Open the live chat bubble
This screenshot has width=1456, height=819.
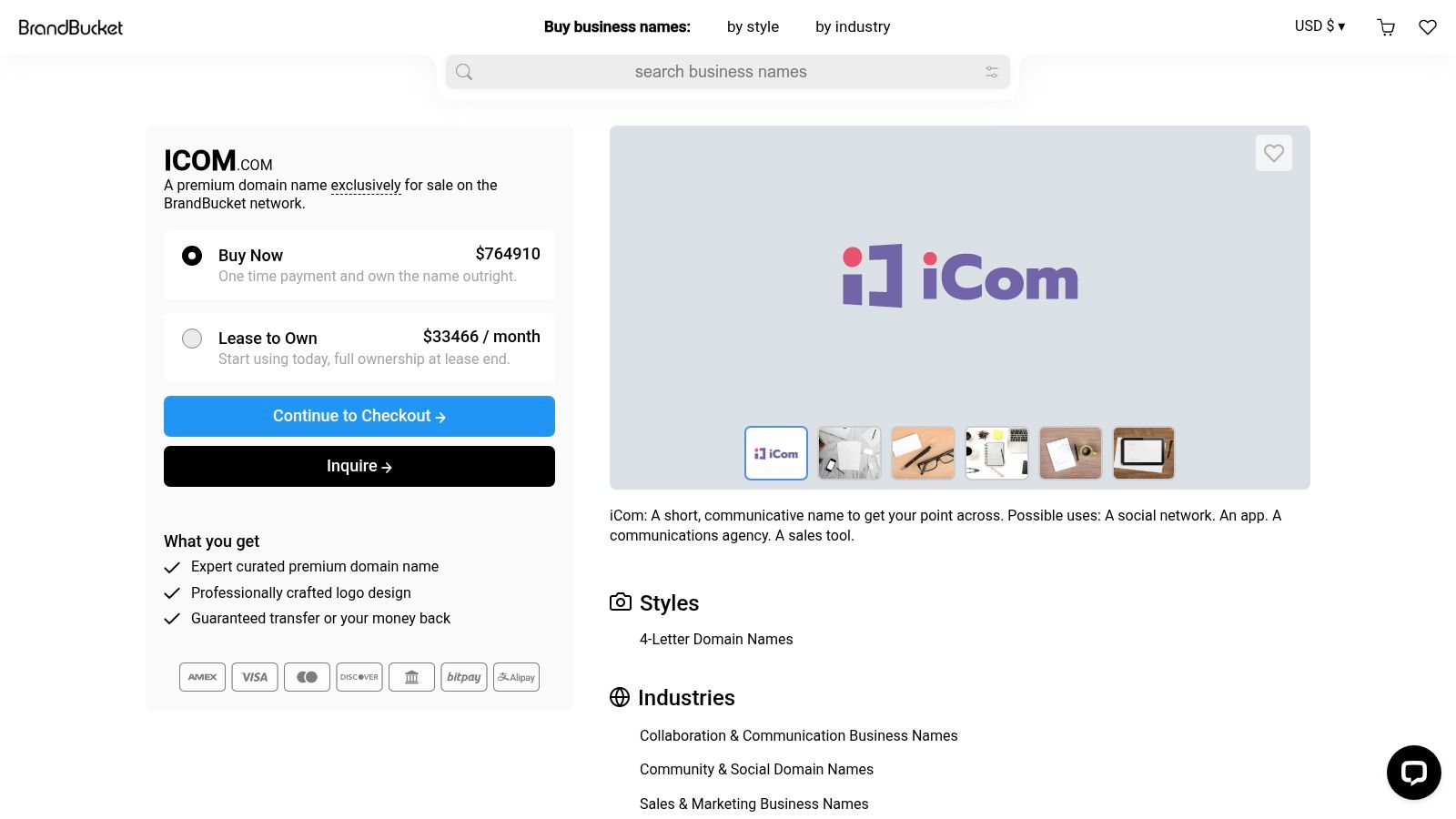pos(1413,773)
